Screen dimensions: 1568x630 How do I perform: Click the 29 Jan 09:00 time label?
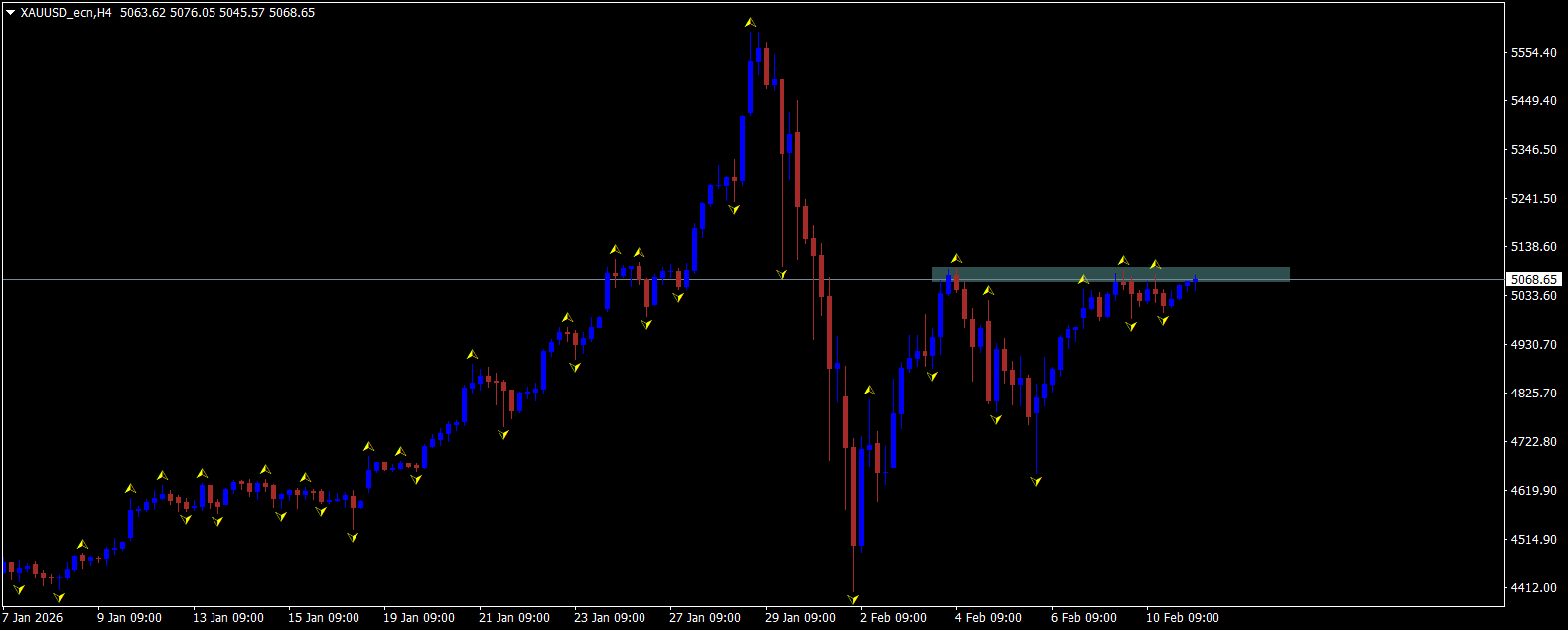[799, 618]
